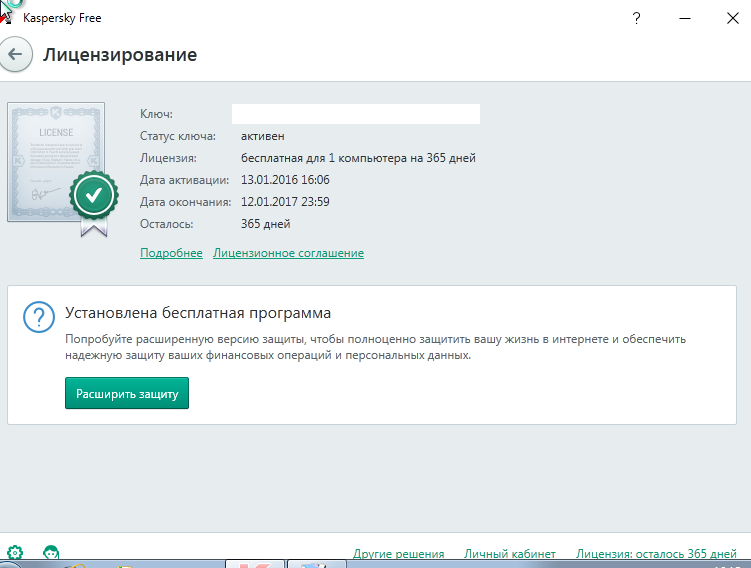
Task: Open help with the question mark icon
Action: tap(636, 18)
